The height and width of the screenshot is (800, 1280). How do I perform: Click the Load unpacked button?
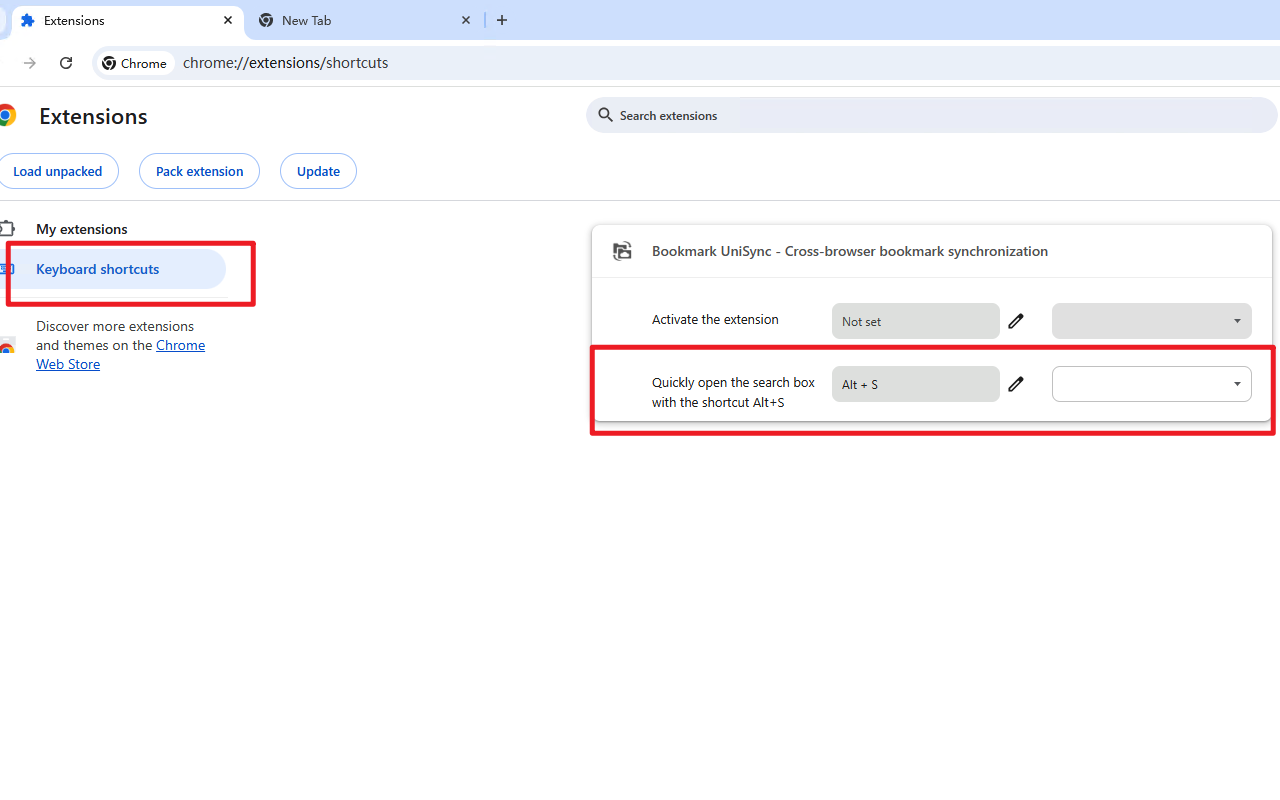[x=58, y=171]
